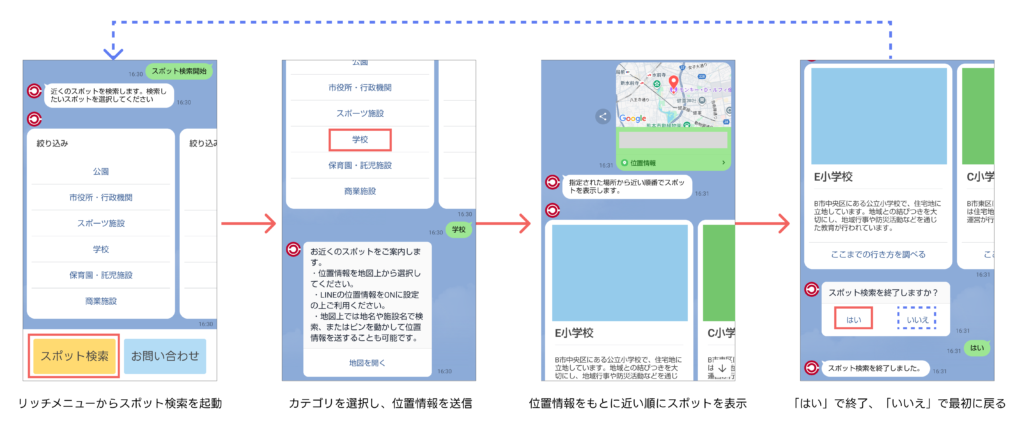Choose the red-outlined はい option
The image size is (1024, 425).
tap(852, 319)
